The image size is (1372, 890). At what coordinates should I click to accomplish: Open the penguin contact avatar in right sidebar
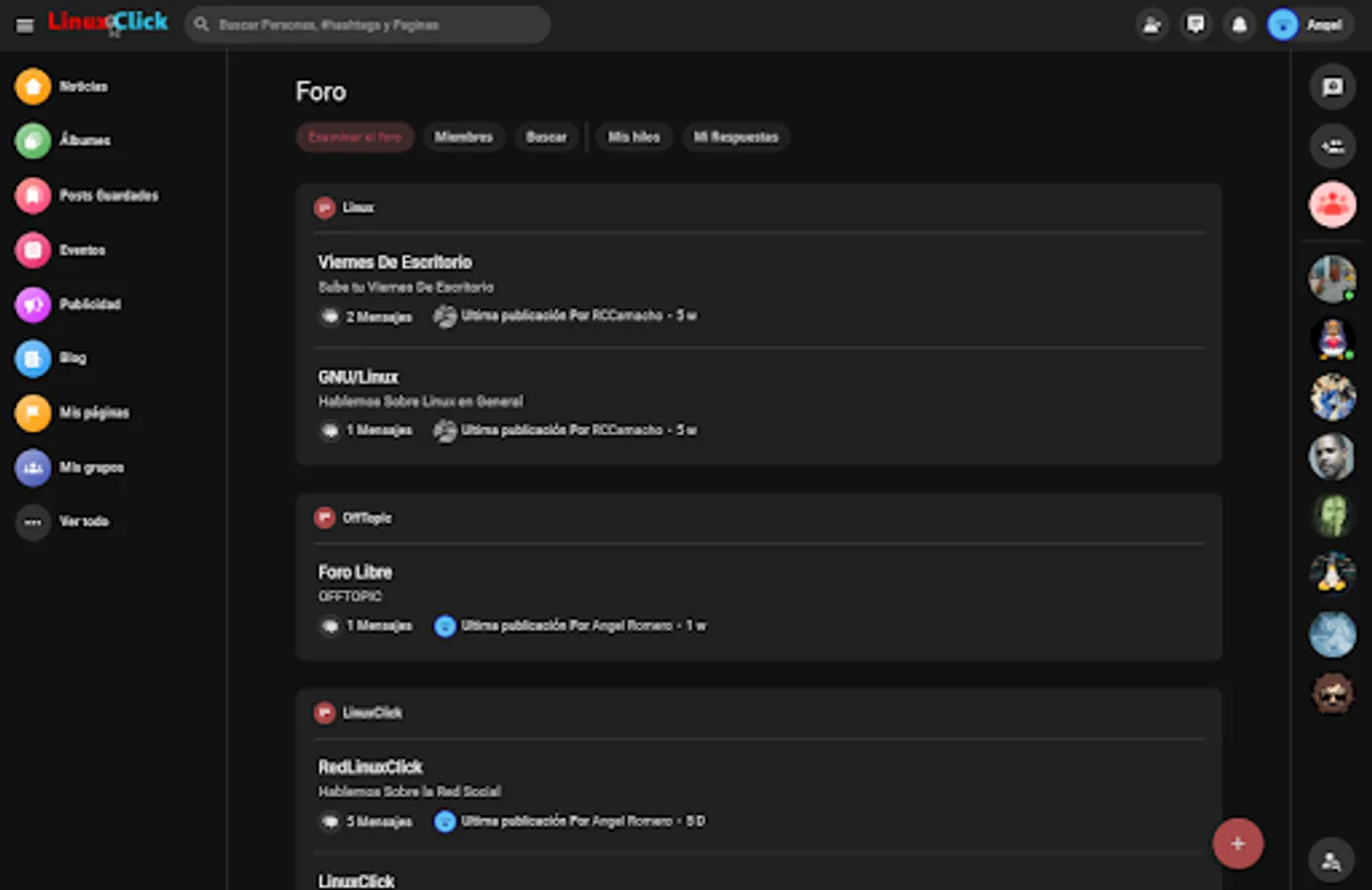pos(1332,576)
